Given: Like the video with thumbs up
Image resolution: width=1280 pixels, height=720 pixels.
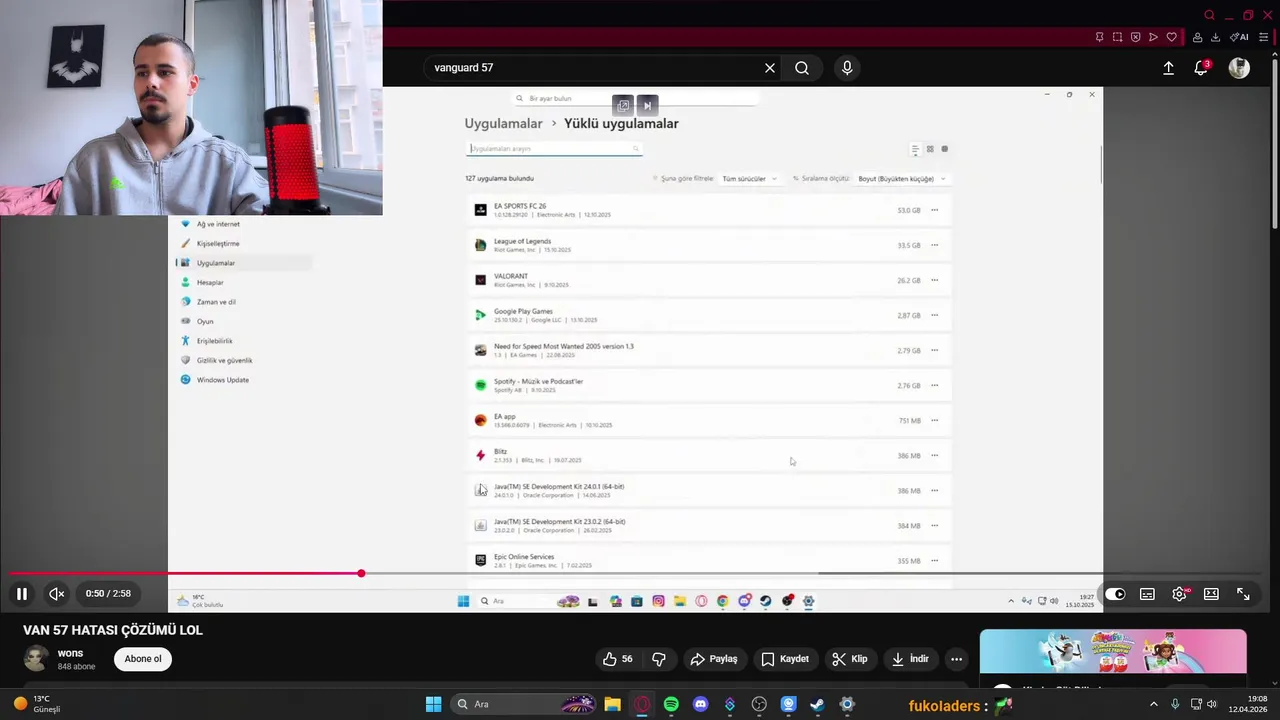Looking at the screenshot, I should [x=618, y=659].
